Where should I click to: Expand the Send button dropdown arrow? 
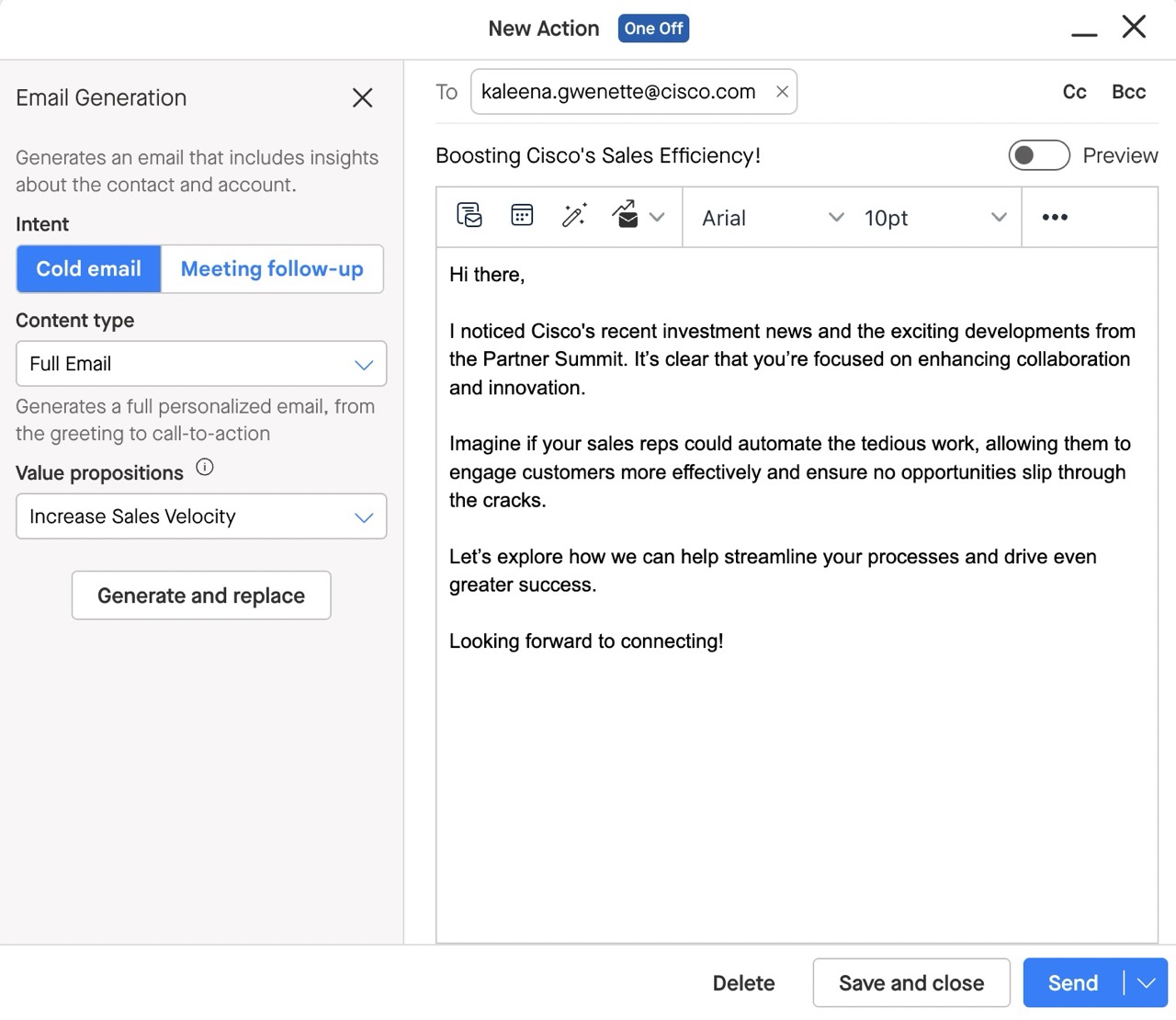pyautogui.click(x=1146, y=982)
